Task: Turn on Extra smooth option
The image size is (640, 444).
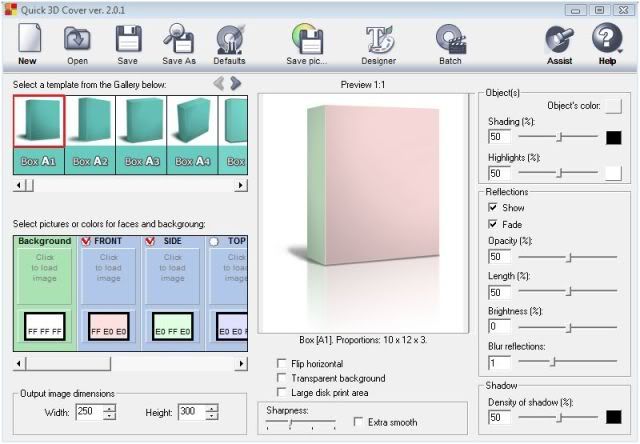Action: click(x=360, y=423)
